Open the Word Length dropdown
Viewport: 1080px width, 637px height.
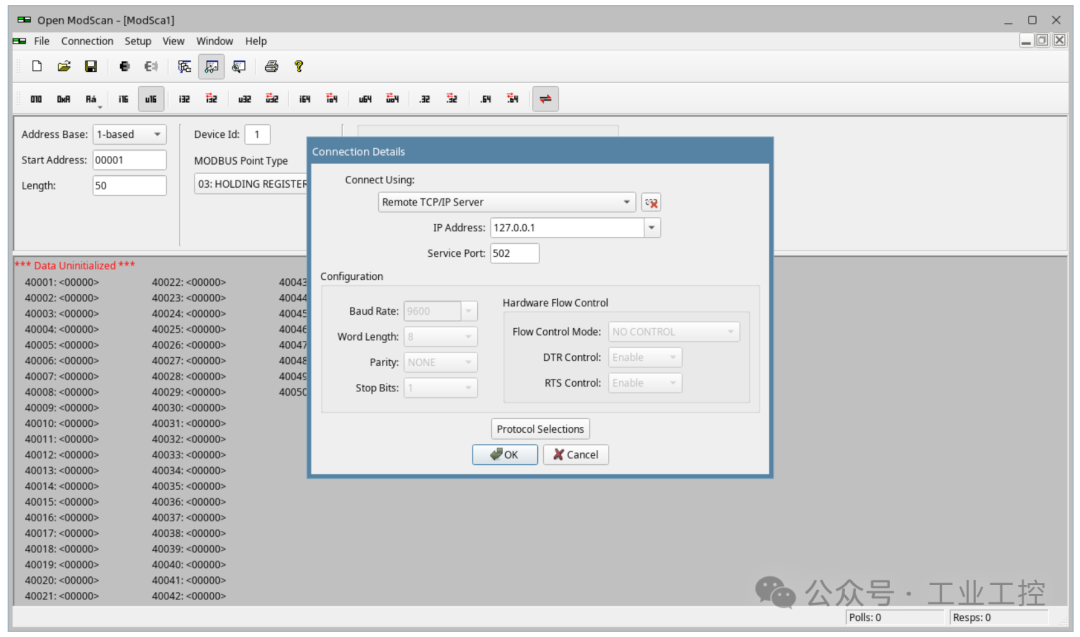[440, 337]
